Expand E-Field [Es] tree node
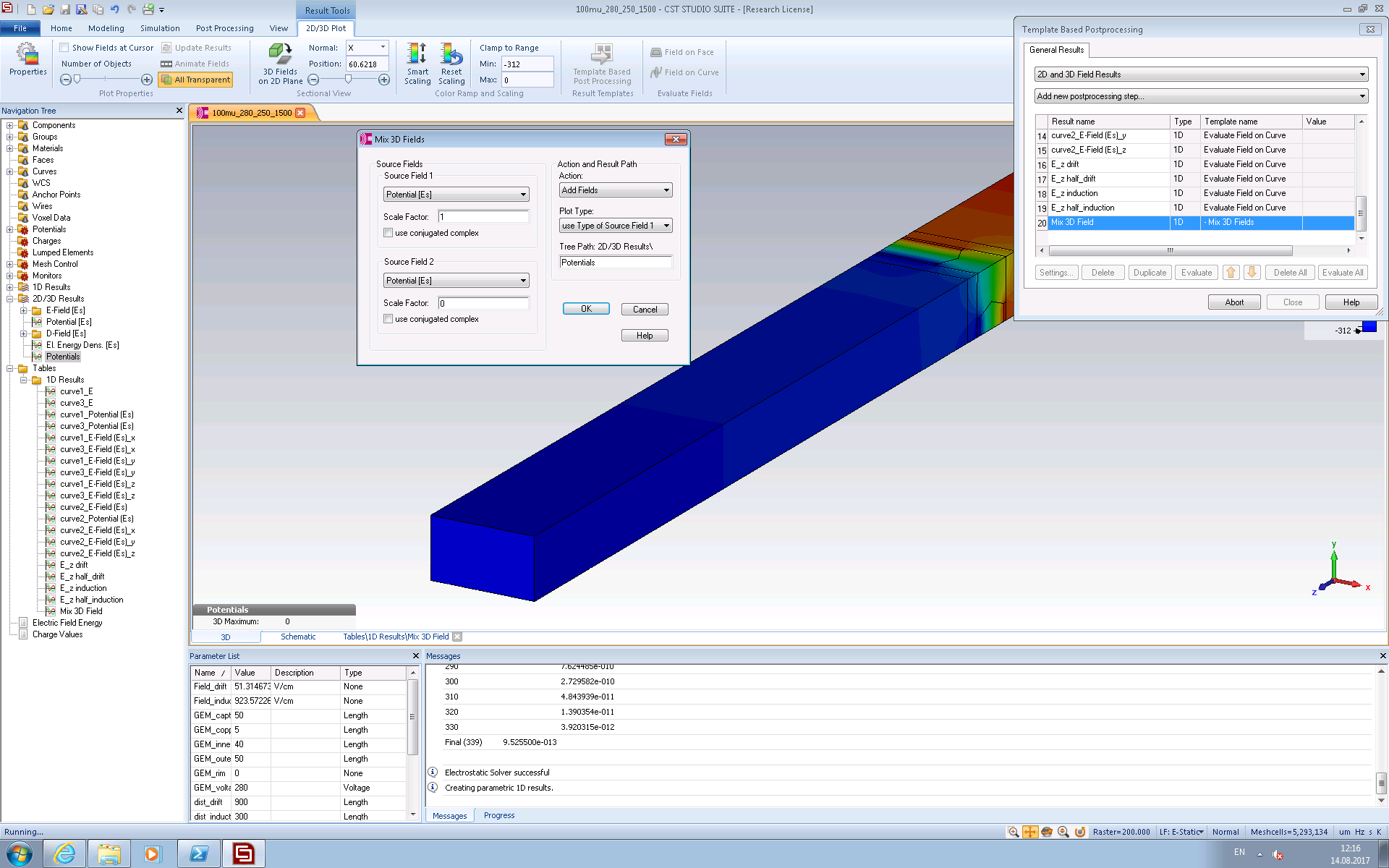The height and width of the screenshot is (868, 1389). [x=24, y=310]
